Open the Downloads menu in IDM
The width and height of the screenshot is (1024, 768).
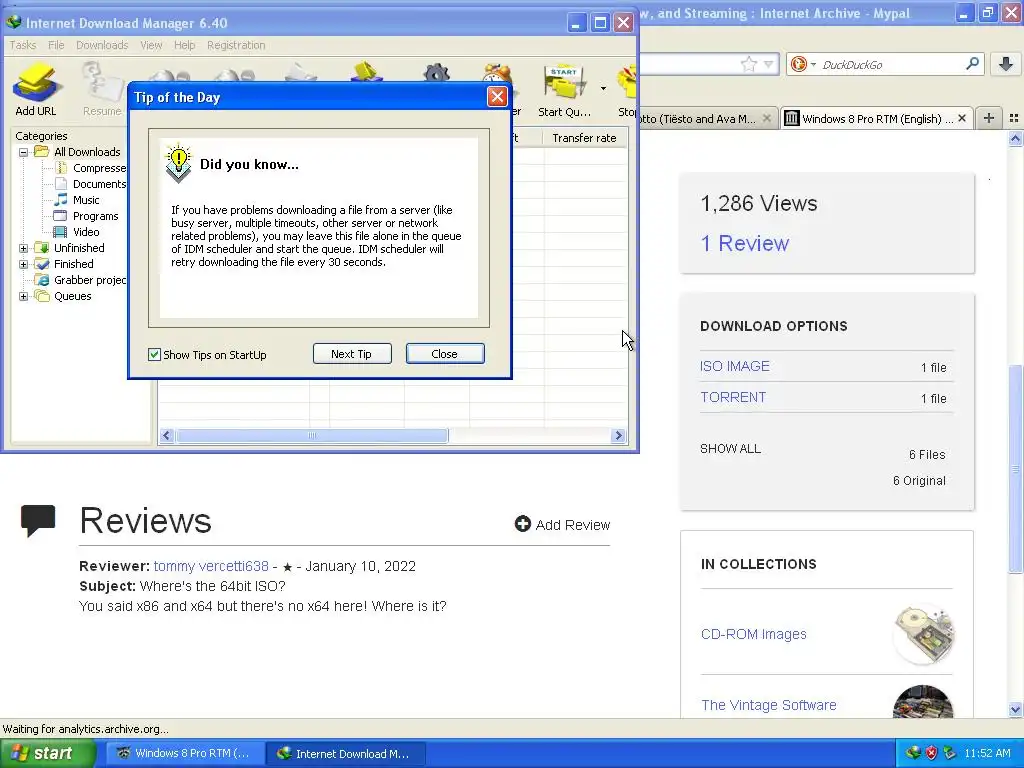pyautogui.click(x=102, y=45)
